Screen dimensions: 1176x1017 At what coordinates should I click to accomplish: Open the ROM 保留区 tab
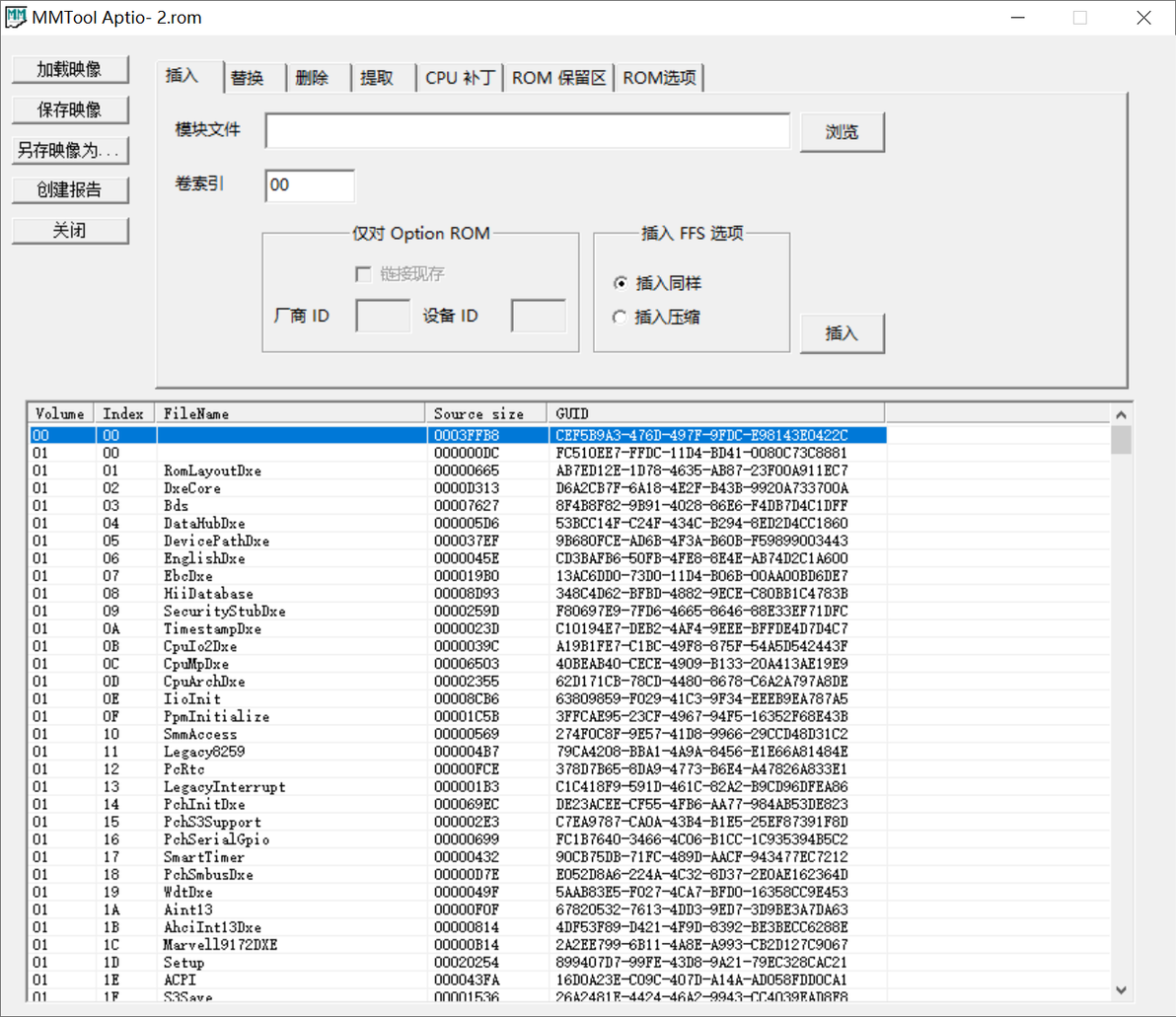click(558, 78)
